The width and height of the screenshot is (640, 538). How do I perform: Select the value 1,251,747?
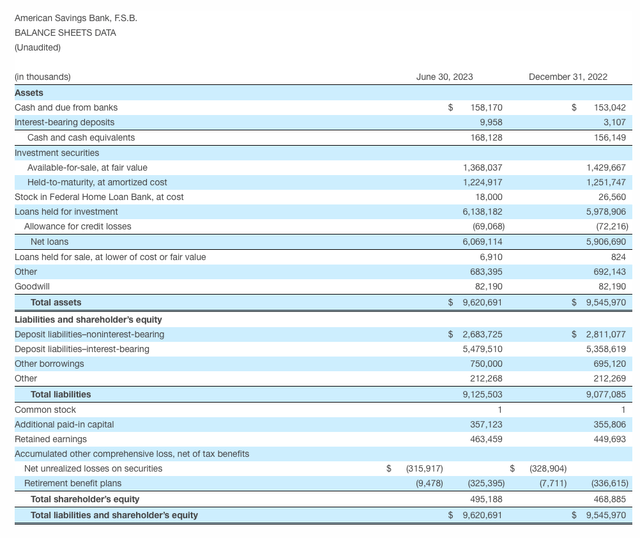click(606, 182)
